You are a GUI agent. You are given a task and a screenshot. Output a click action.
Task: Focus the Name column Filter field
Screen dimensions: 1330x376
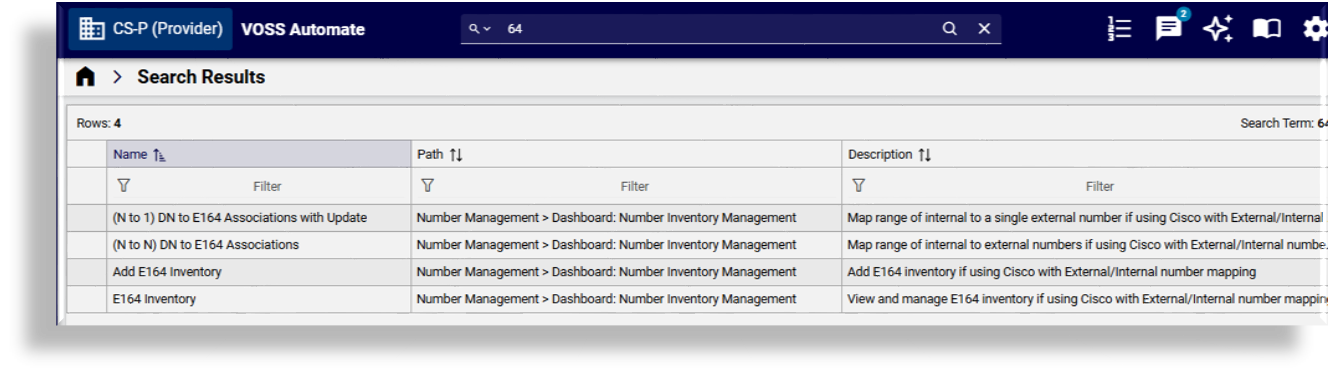267,186
